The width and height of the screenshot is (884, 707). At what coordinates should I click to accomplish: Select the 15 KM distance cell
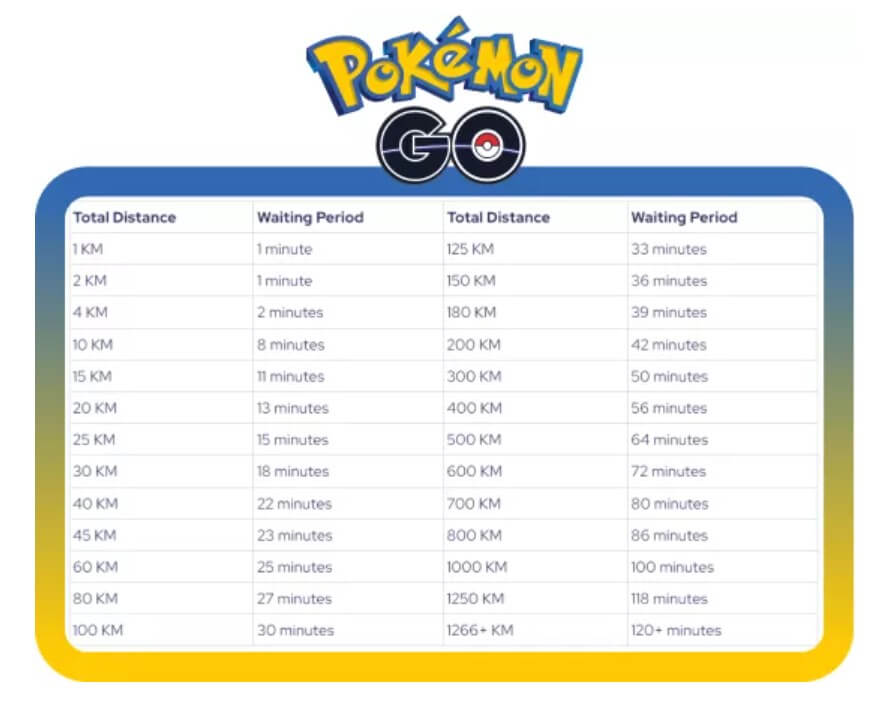[x=93, y=376]
